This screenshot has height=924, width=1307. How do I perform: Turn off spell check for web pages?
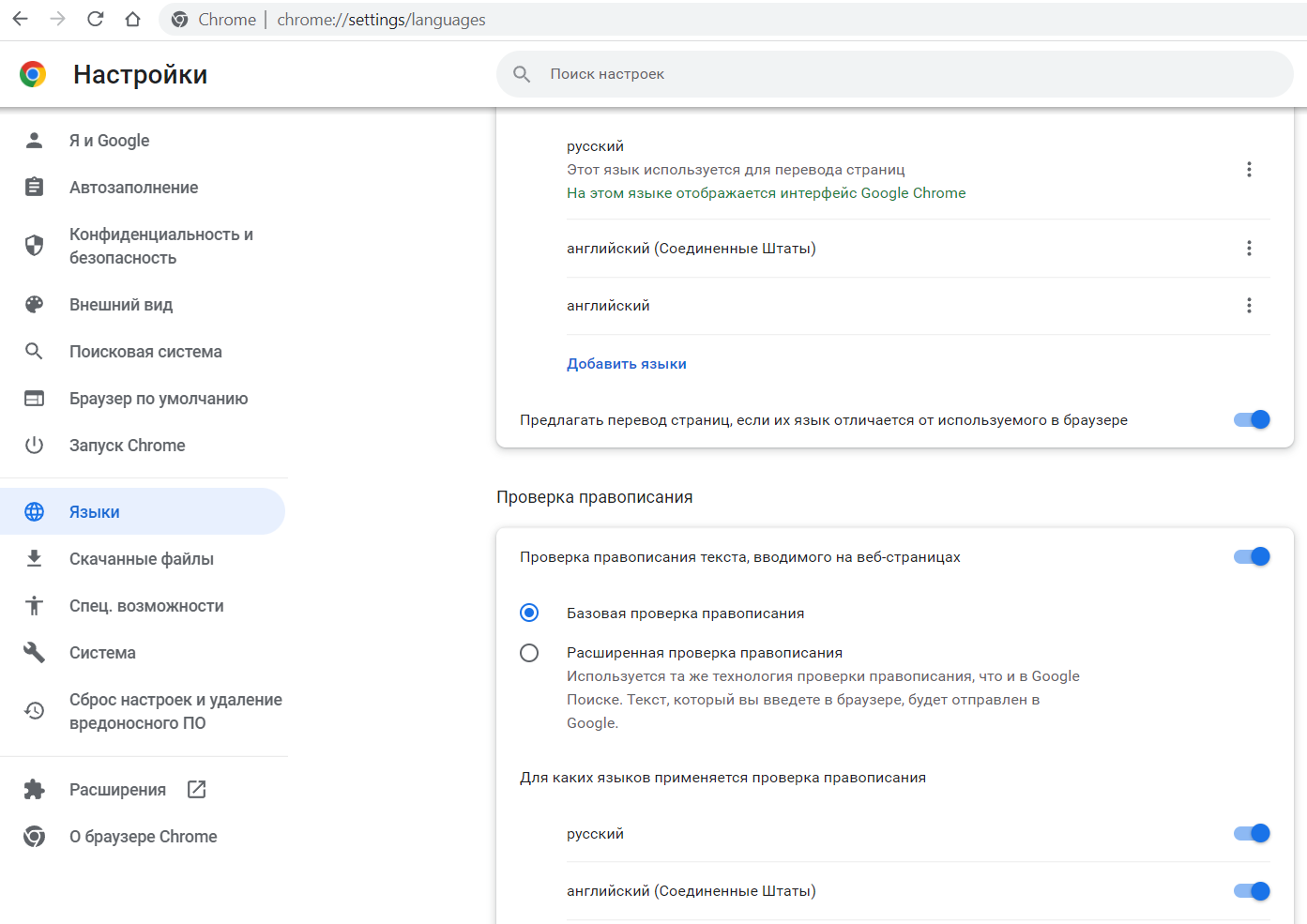click(x=1252, y=557)
